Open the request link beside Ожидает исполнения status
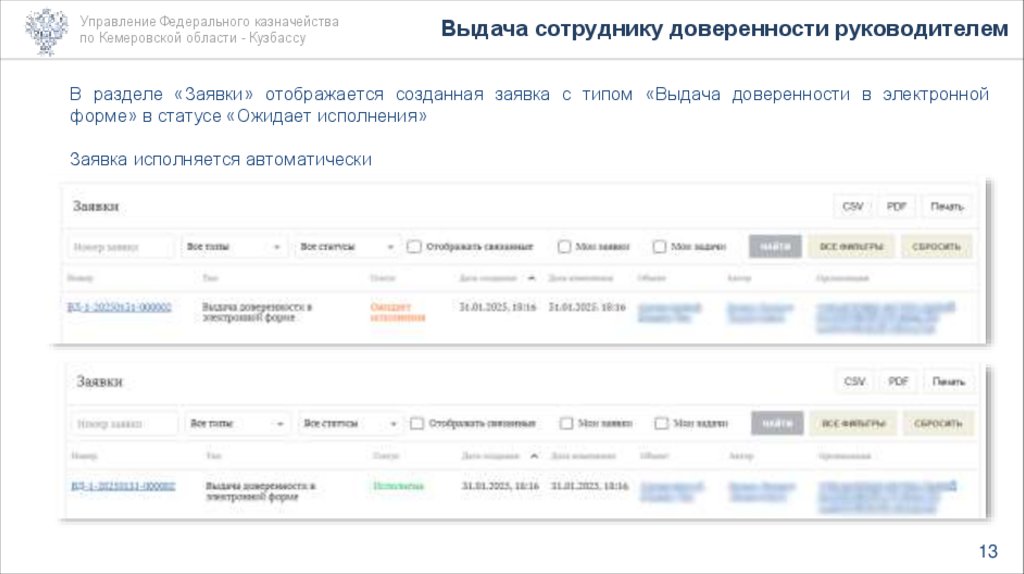 120,307
